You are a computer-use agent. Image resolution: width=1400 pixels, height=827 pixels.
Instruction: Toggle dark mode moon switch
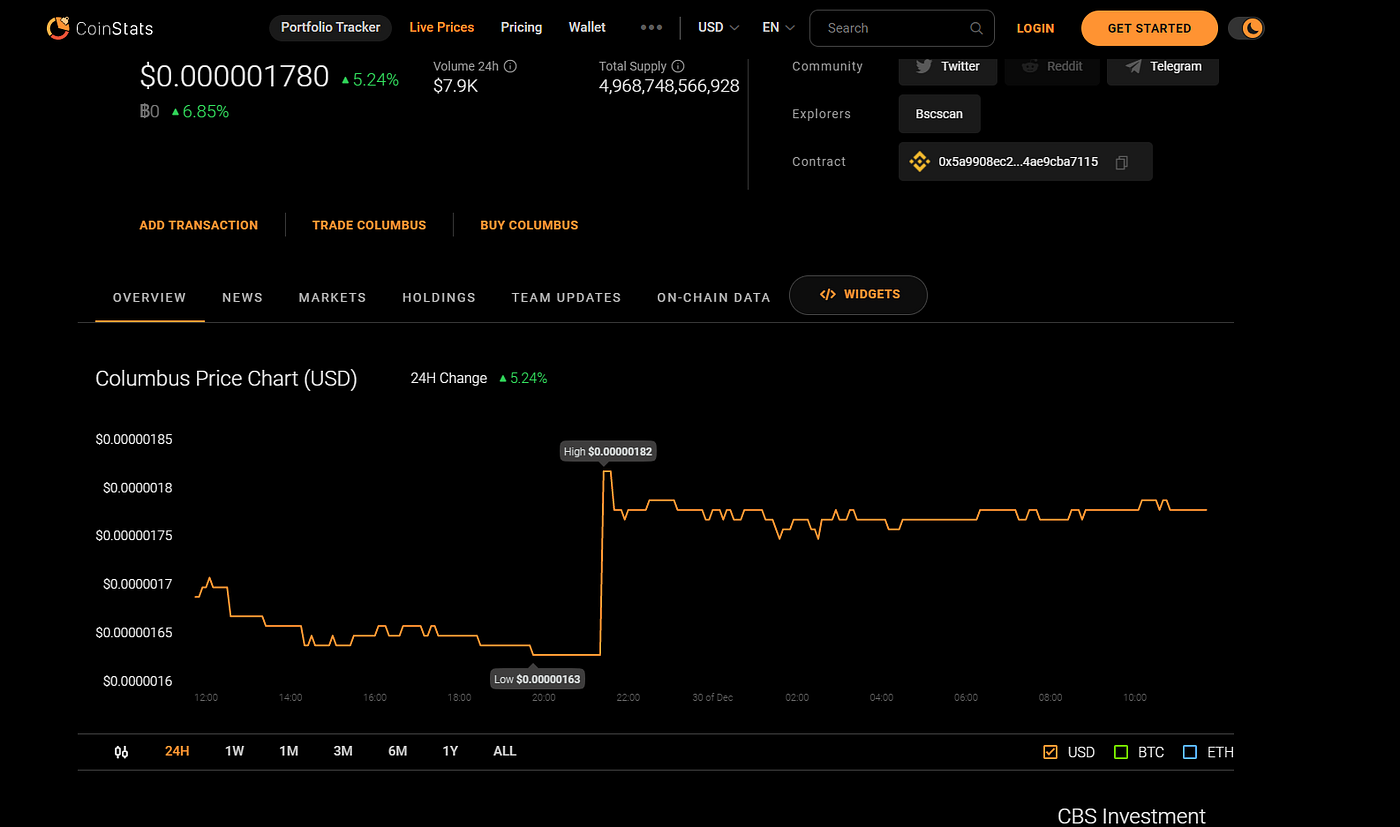click(x=1246, y=28)
